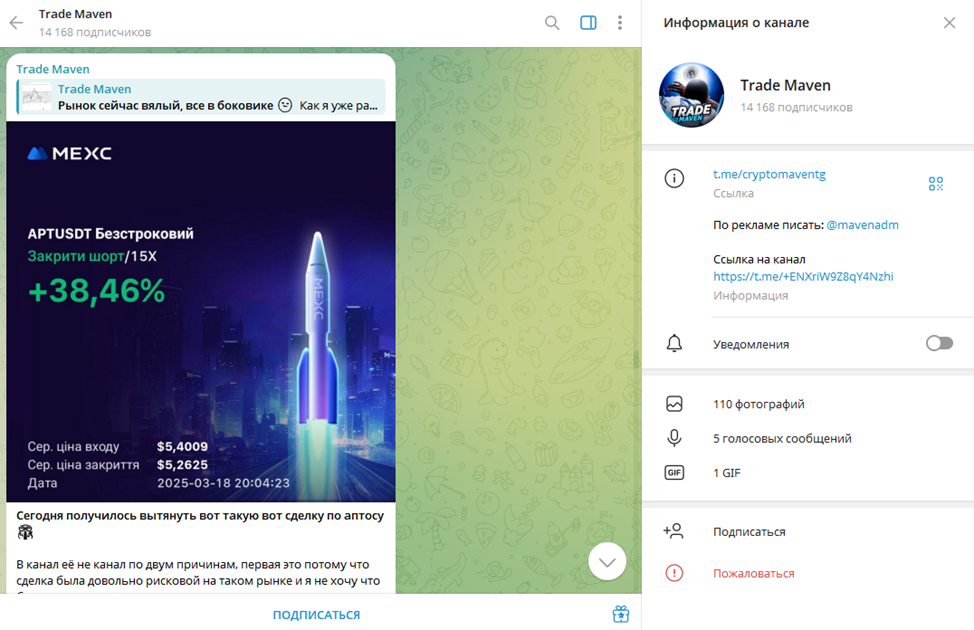Open the @mavenadm contact link
Image resolution: width=974 pixels, height=630 pixels.
862,225
